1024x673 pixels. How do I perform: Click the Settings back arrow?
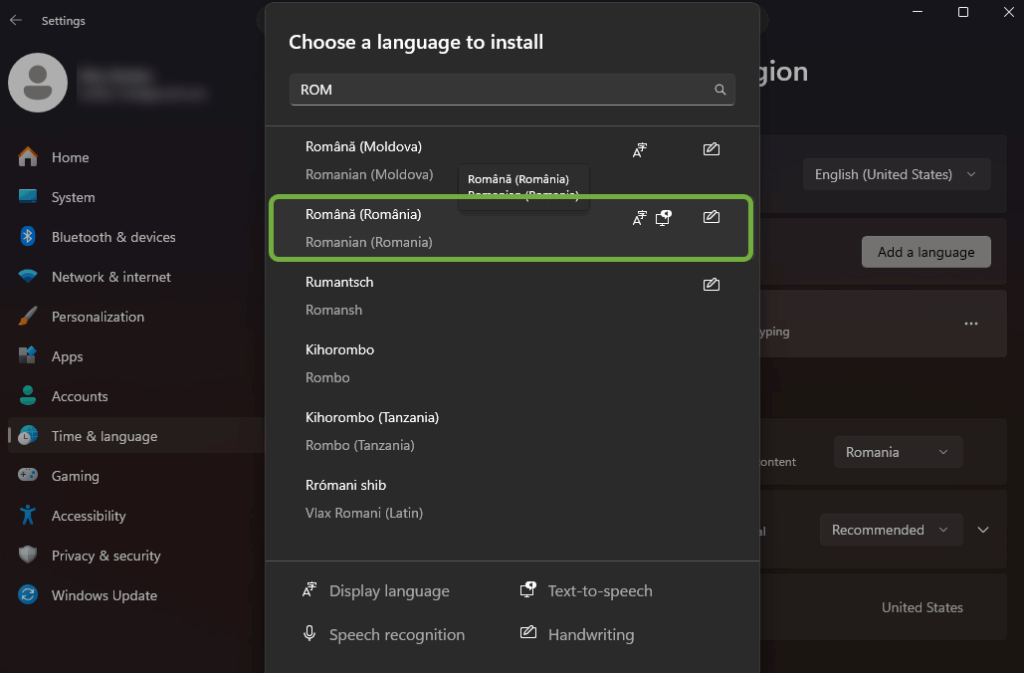point(16,21)
